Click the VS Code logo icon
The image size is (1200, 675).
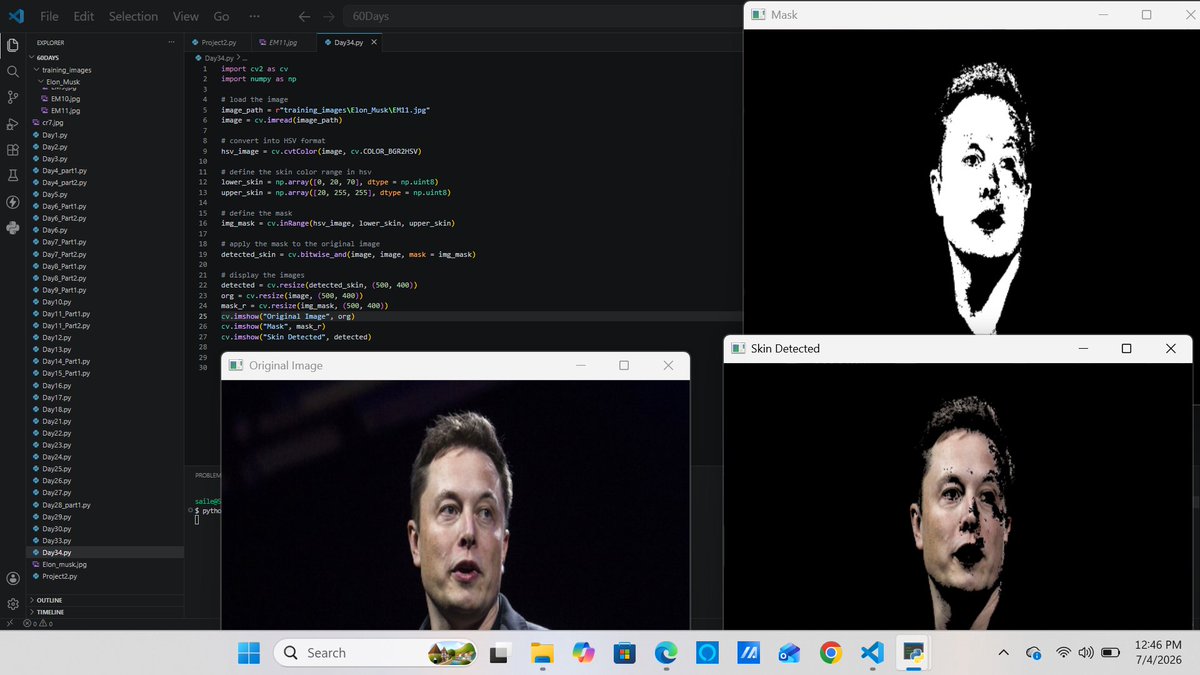[16, 16]
